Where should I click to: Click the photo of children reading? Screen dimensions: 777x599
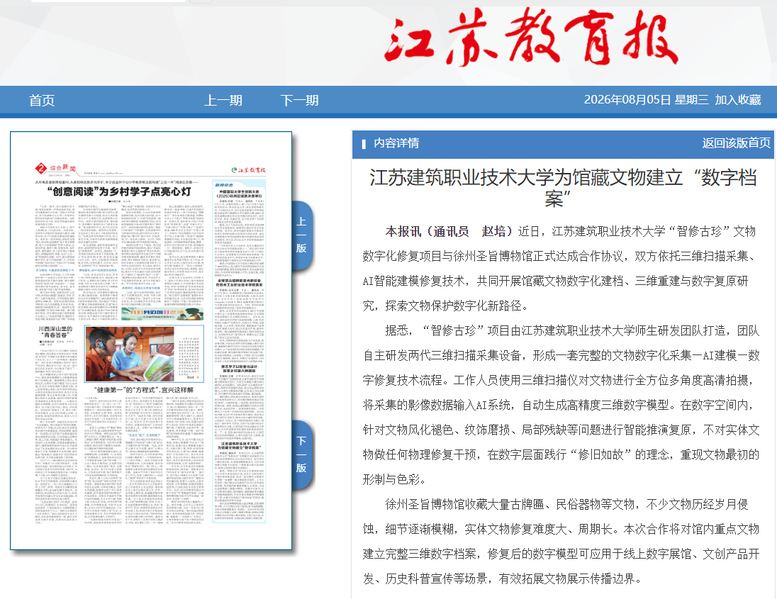pyautogui.click(x=130, y=354)
